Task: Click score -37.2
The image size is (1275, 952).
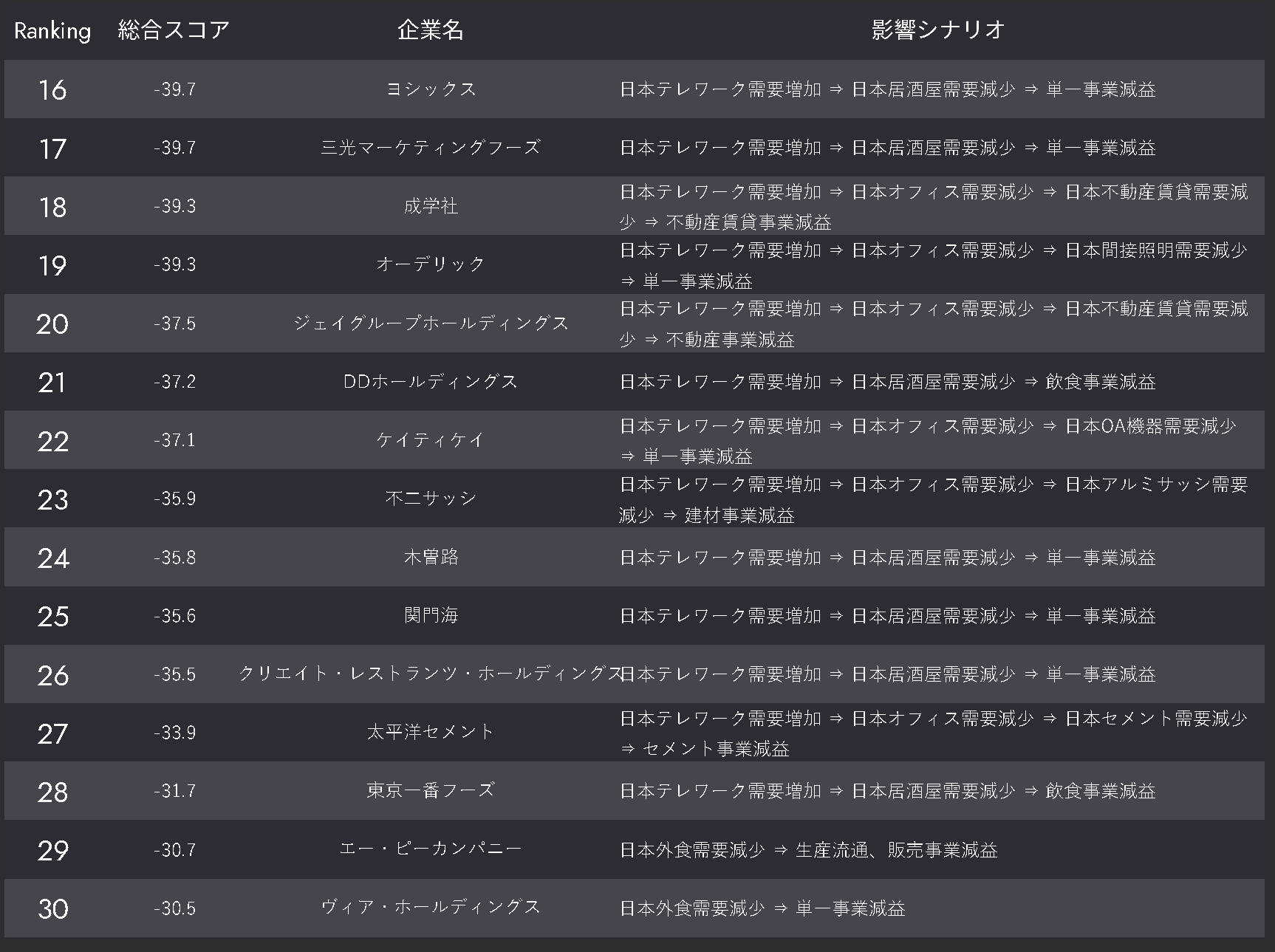Action: click(175, 382)
